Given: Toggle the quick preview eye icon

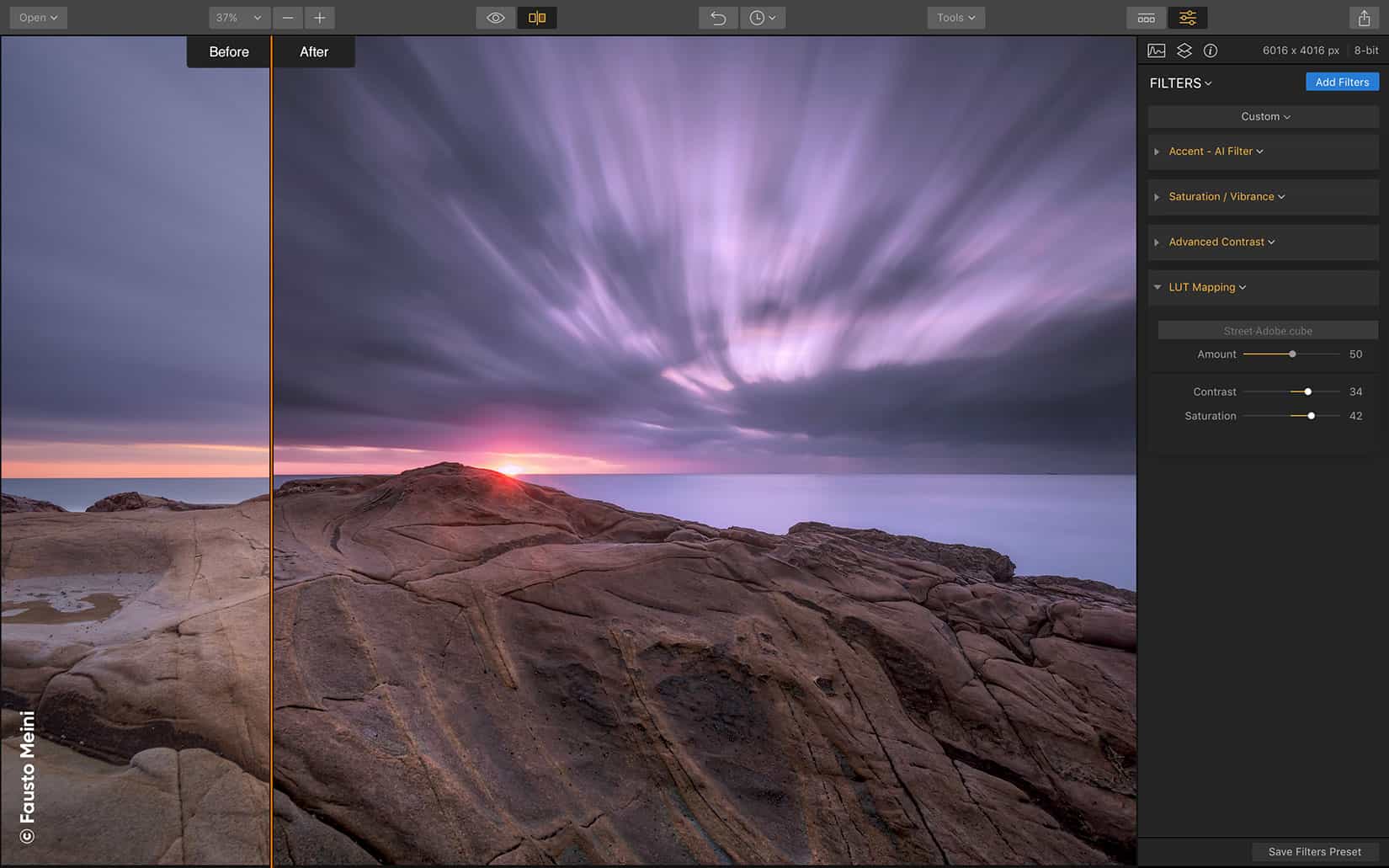Looking at the screenshot, I should pos(495,18).
